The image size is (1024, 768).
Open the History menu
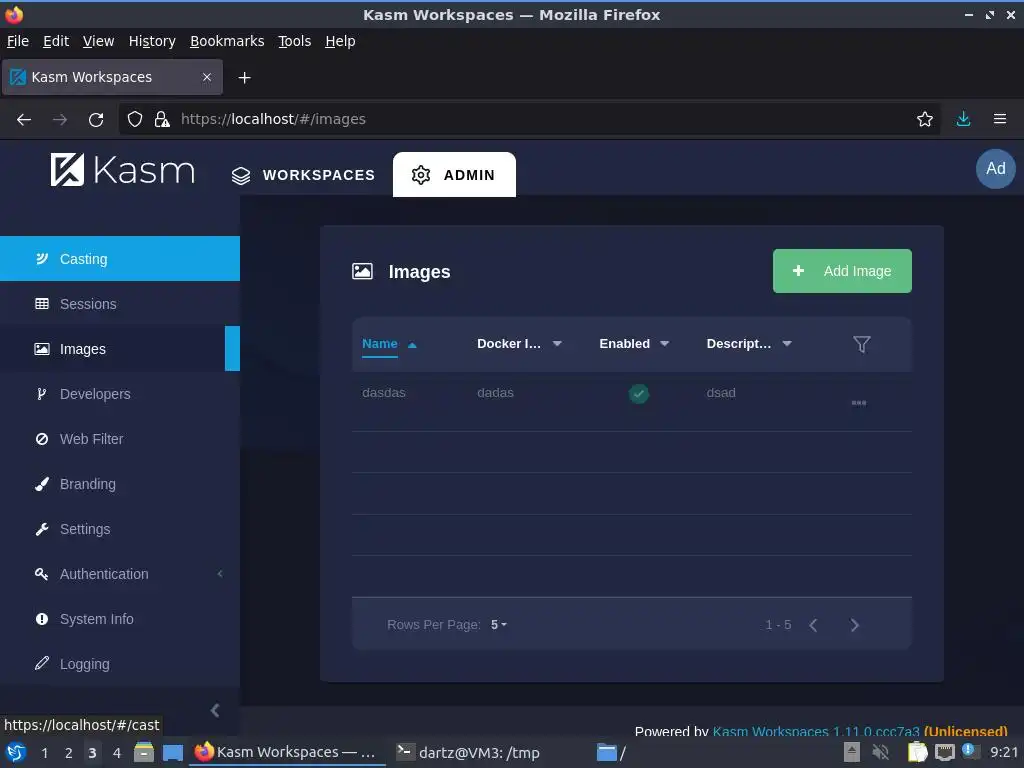(152, 41)
